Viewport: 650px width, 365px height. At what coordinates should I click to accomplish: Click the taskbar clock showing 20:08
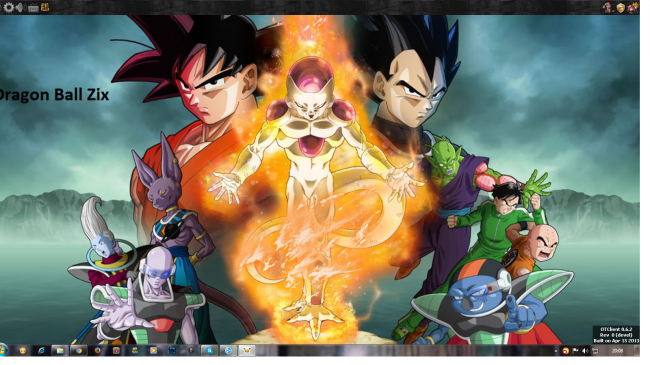point(617,351)
